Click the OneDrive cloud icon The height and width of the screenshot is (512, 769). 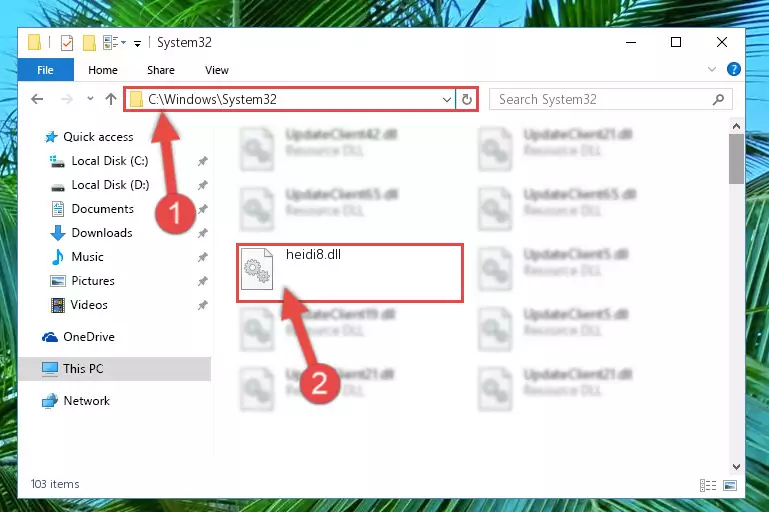pyautogui.click(x=50, y=337)
